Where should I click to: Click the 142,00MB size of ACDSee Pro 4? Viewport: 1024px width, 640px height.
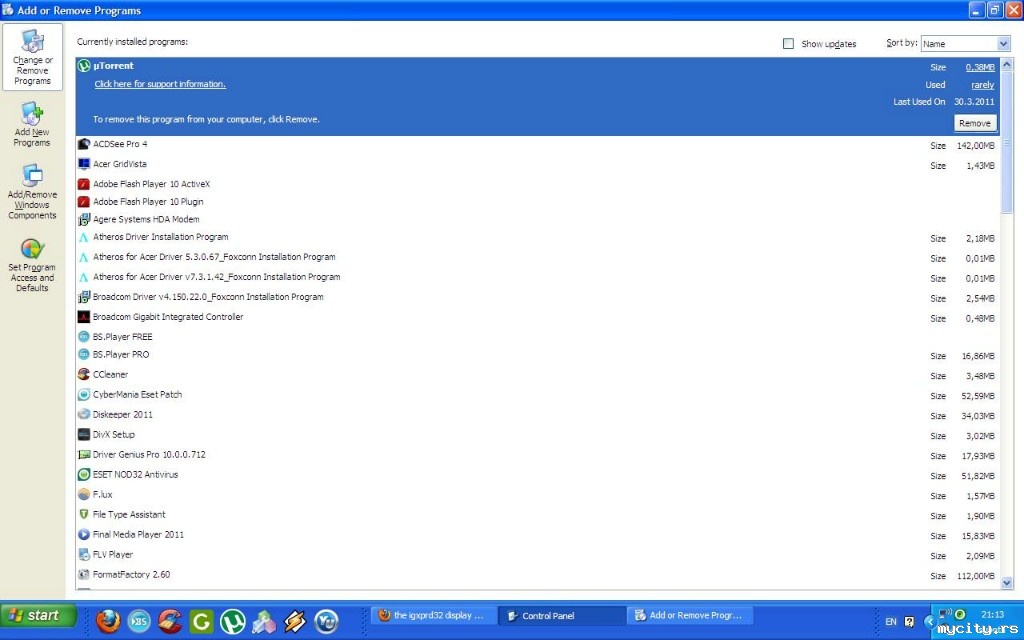coord(976,146)
